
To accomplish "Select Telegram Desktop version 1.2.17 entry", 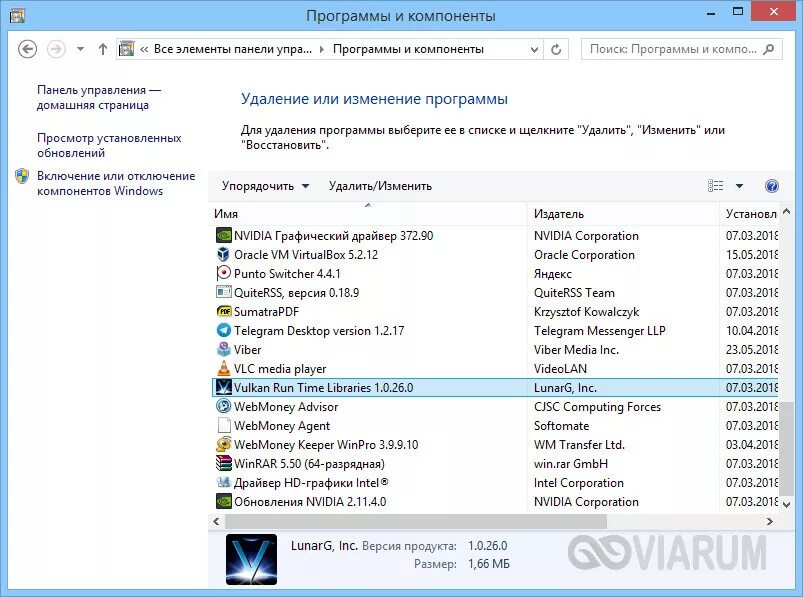I will (x=319, y=330).
